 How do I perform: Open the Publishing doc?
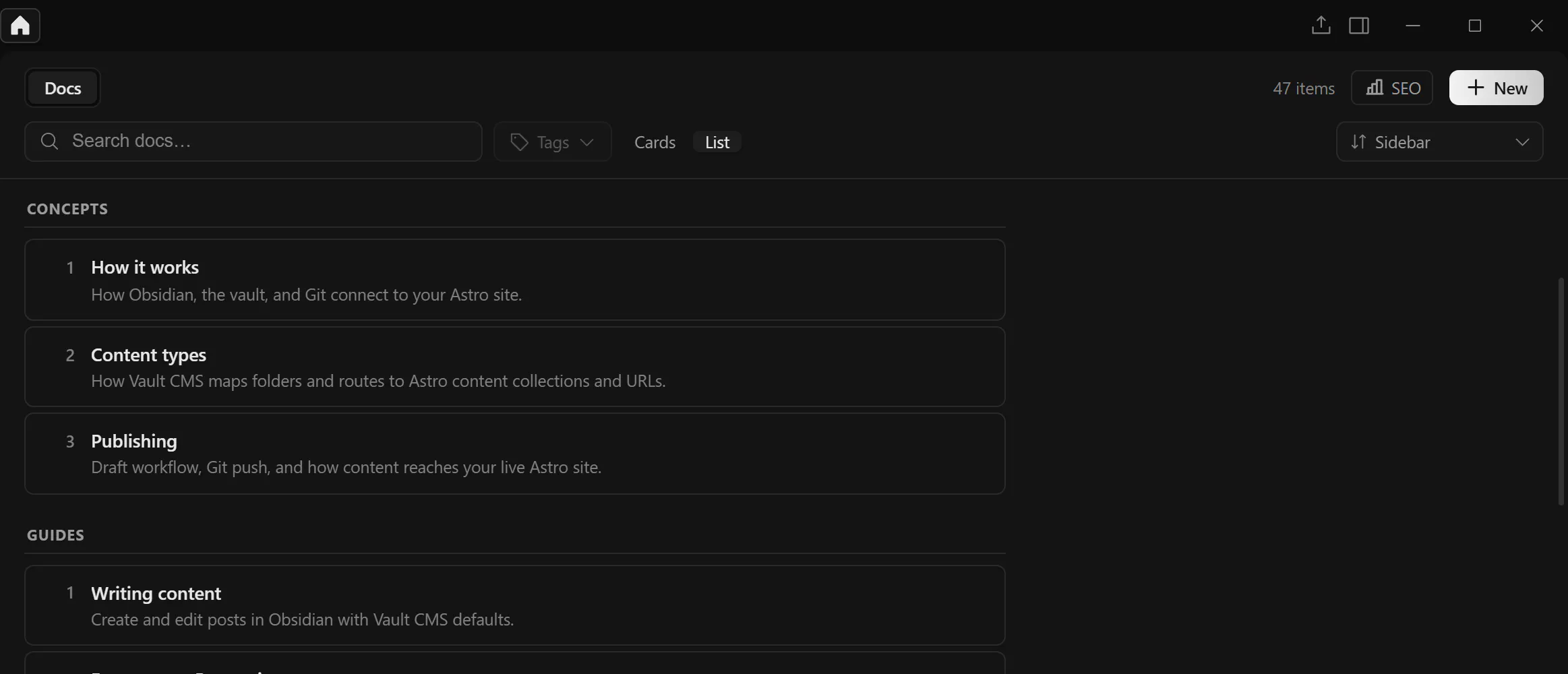[515, 454]
